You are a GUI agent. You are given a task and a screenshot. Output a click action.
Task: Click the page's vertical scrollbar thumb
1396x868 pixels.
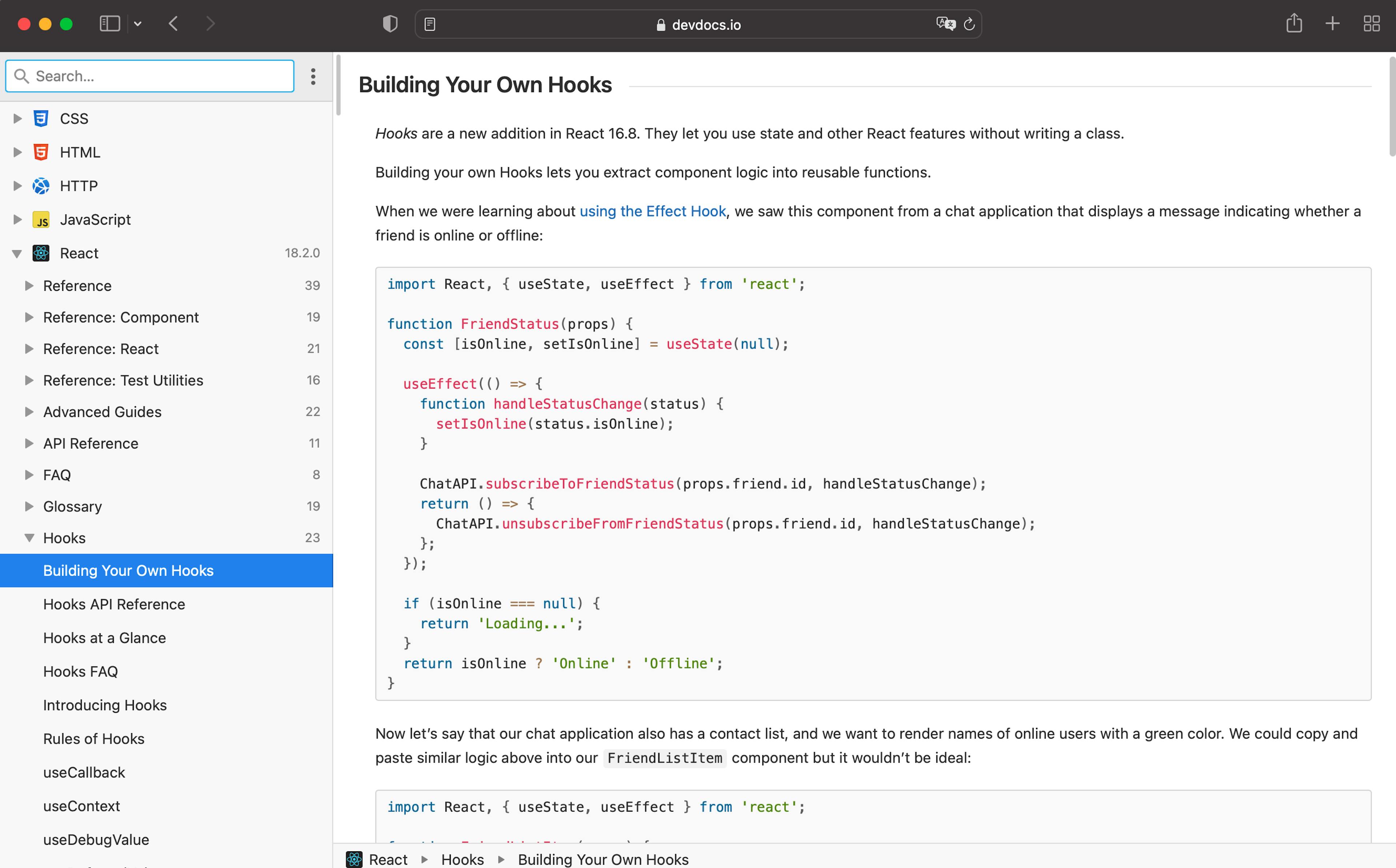[x=1392, y=106]
